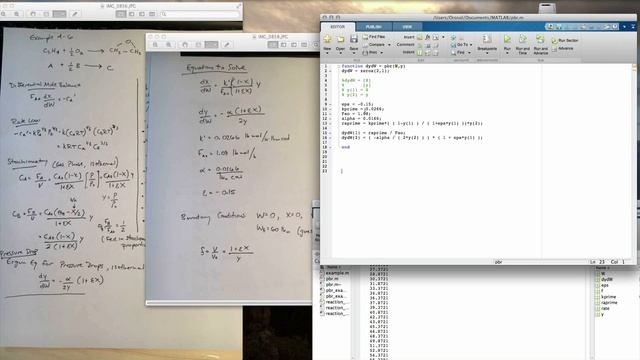Switch to the EDITOR ribbon tab
This screenshot has height=360, width=640.
337,27
